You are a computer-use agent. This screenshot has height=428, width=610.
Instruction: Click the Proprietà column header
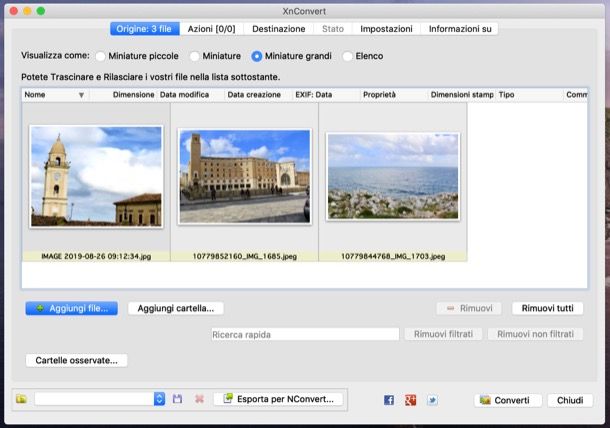tap(394, 95)
